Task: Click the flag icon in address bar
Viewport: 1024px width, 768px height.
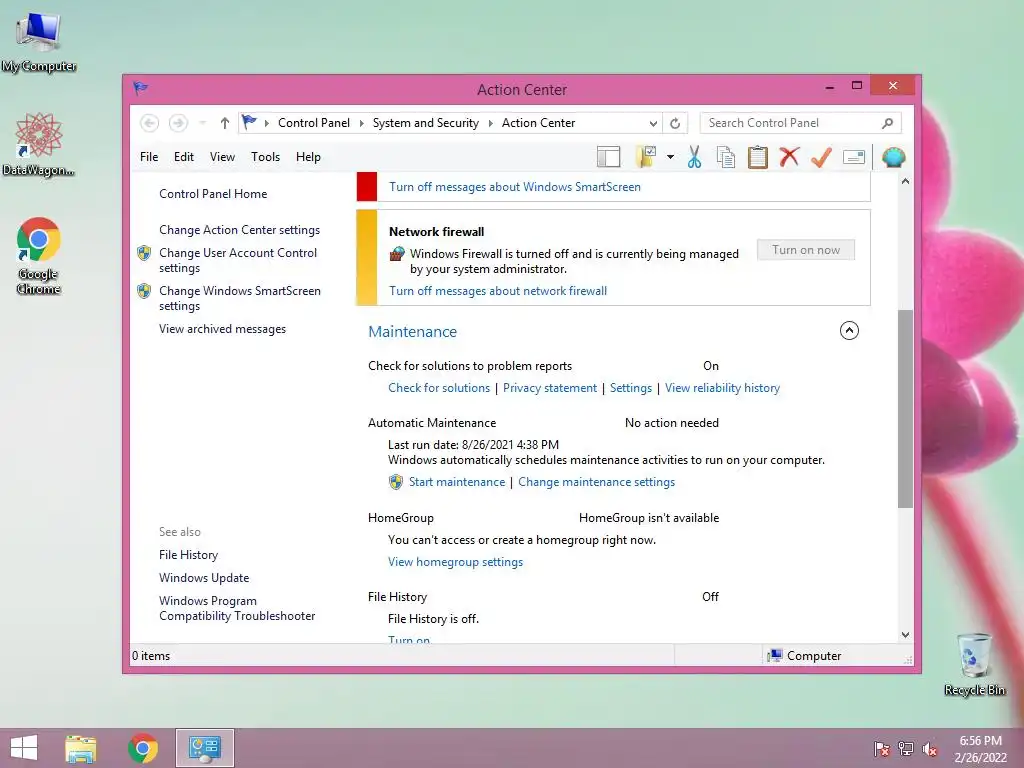Action: [x=249, y=122]
